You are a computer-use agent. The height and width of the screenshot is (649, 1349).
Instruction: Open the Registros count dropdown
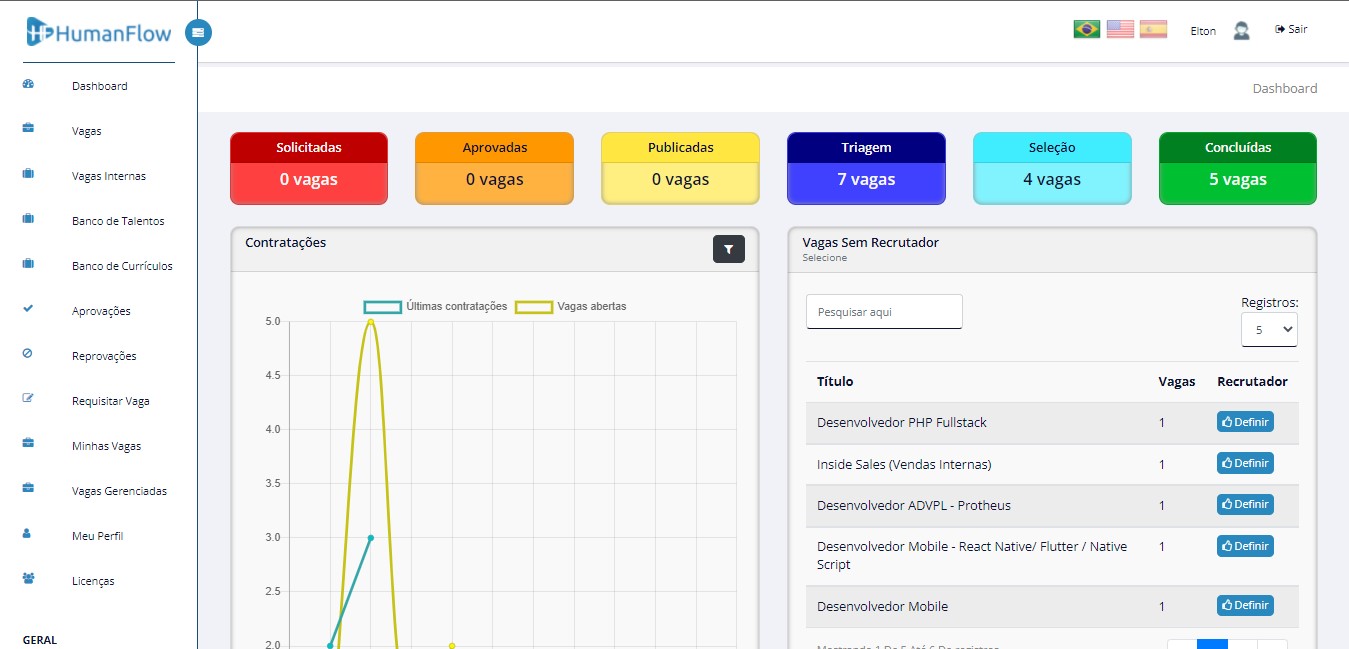click(1268, 329)
